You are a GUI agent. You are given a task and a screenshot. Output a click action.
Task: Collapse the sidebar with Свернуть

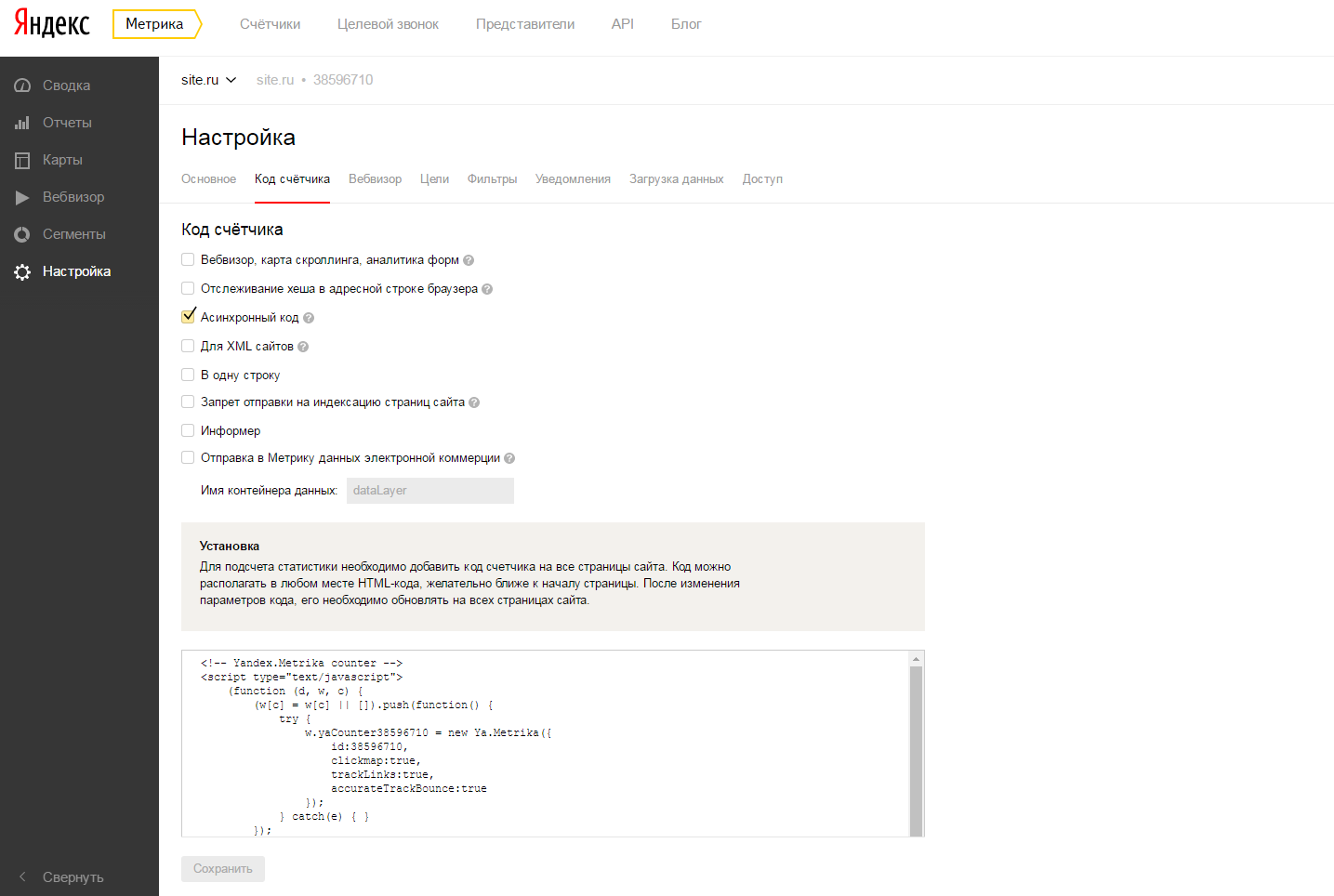(73, 877)
